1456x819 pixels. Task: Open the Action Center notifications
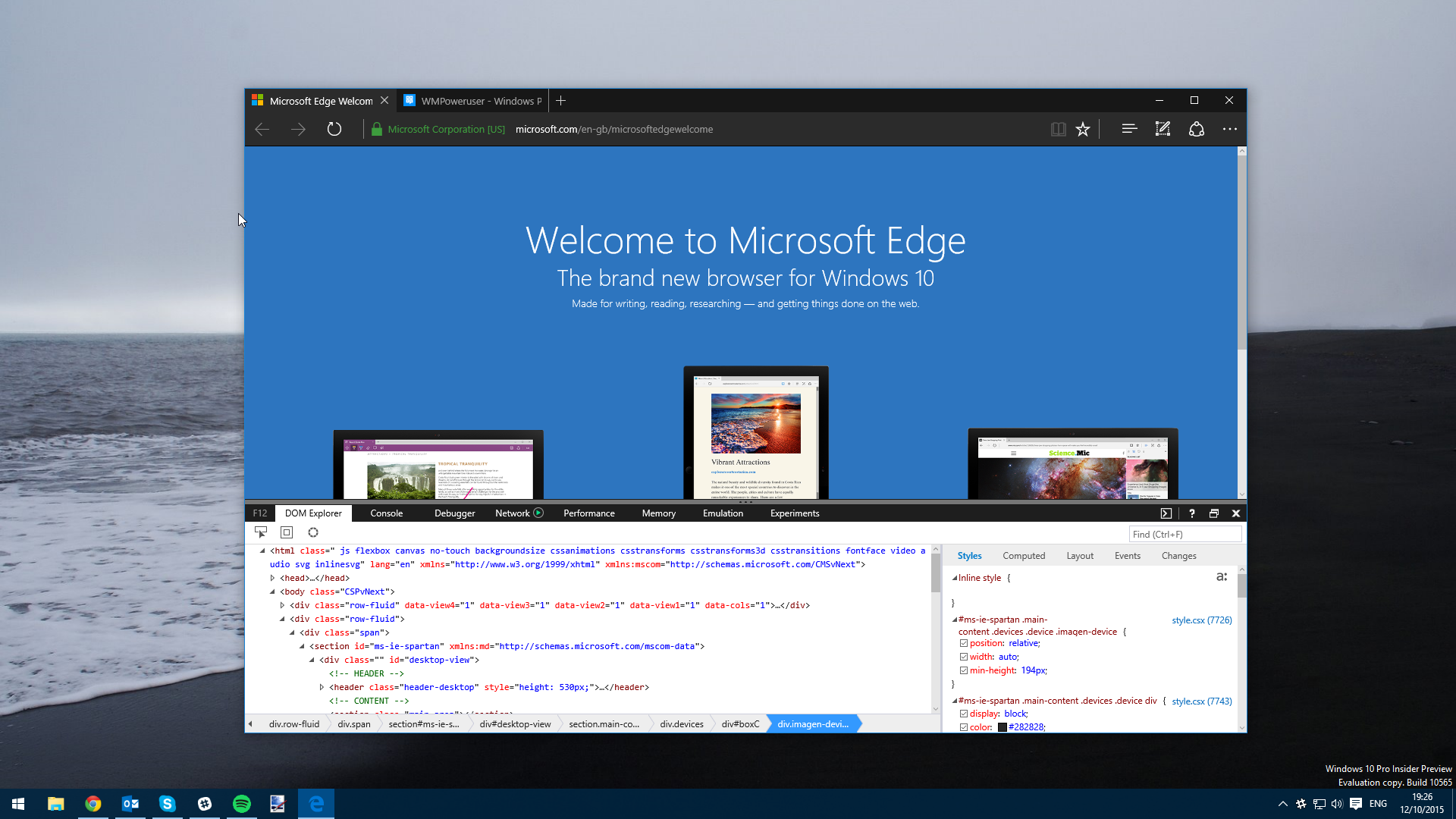(x=1355, y=804)
